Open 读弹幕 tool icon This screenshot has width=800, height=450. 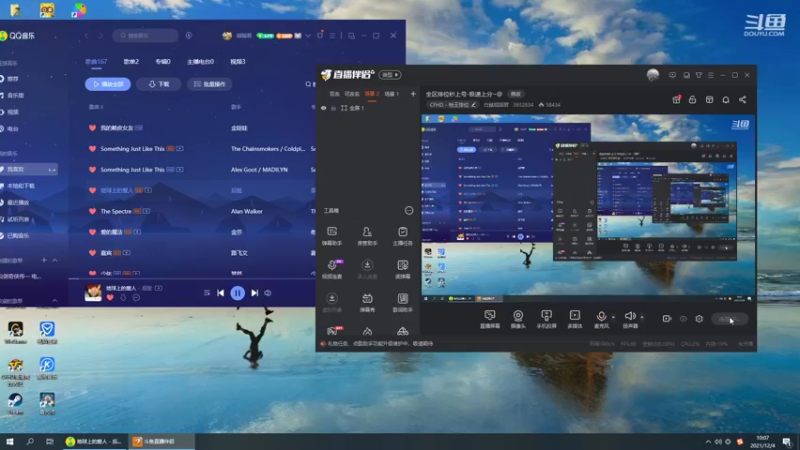tap(403, 269)
